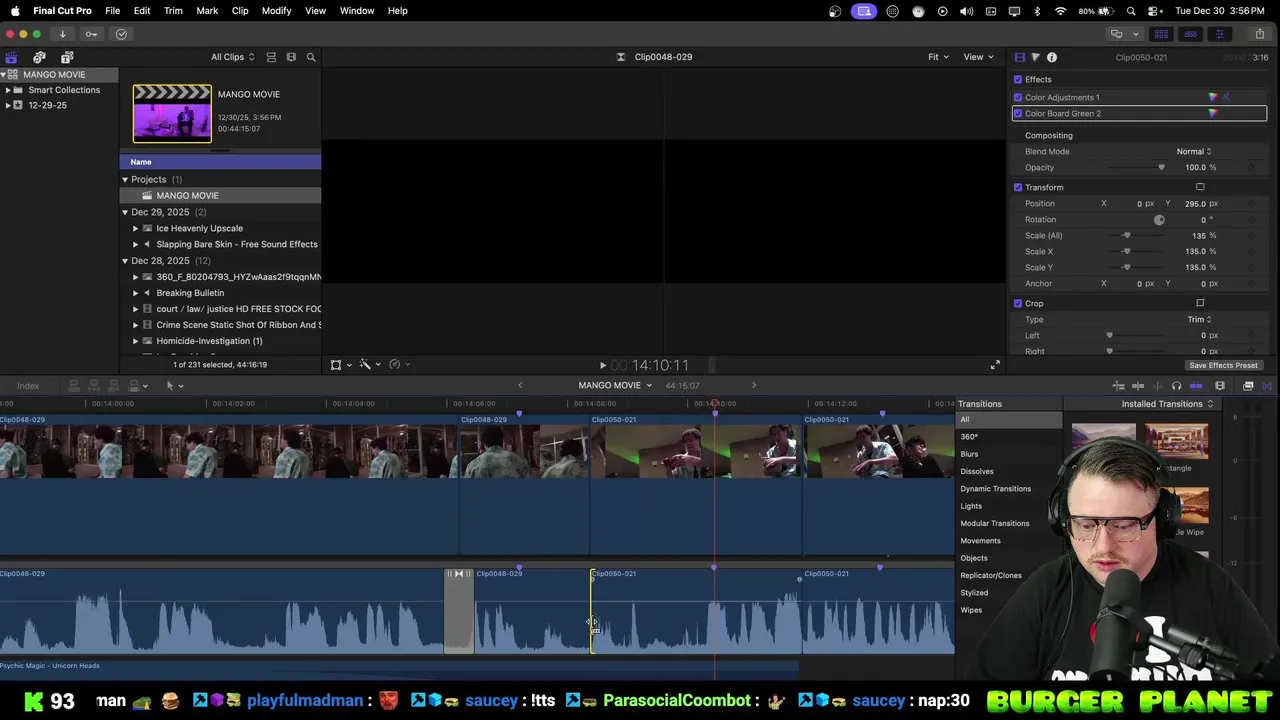Click the browser search magnifier icon

tap(311, 57)
